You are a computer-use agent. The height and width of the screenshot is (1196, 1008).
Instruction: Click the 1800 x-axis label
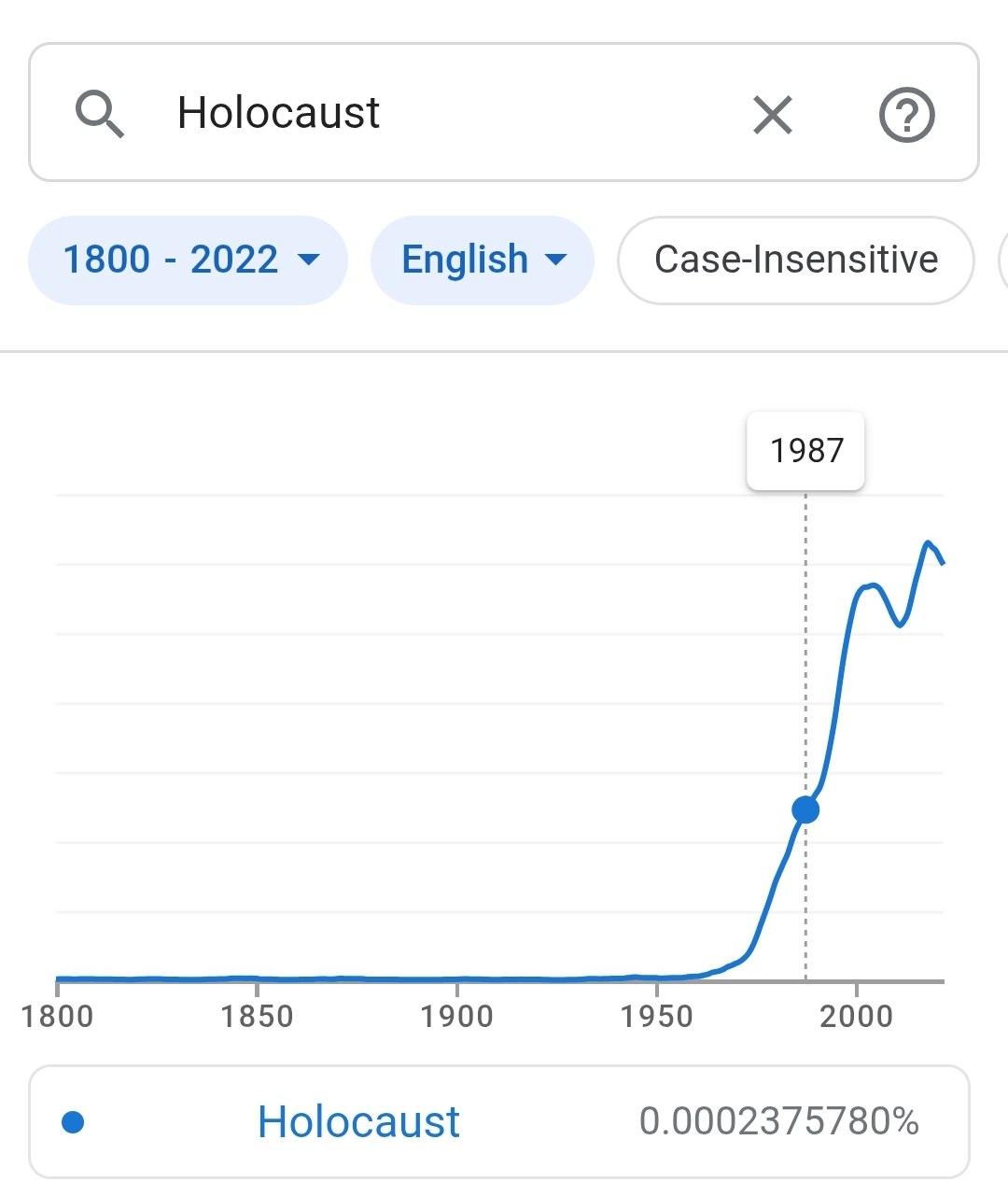(57, 1016)
